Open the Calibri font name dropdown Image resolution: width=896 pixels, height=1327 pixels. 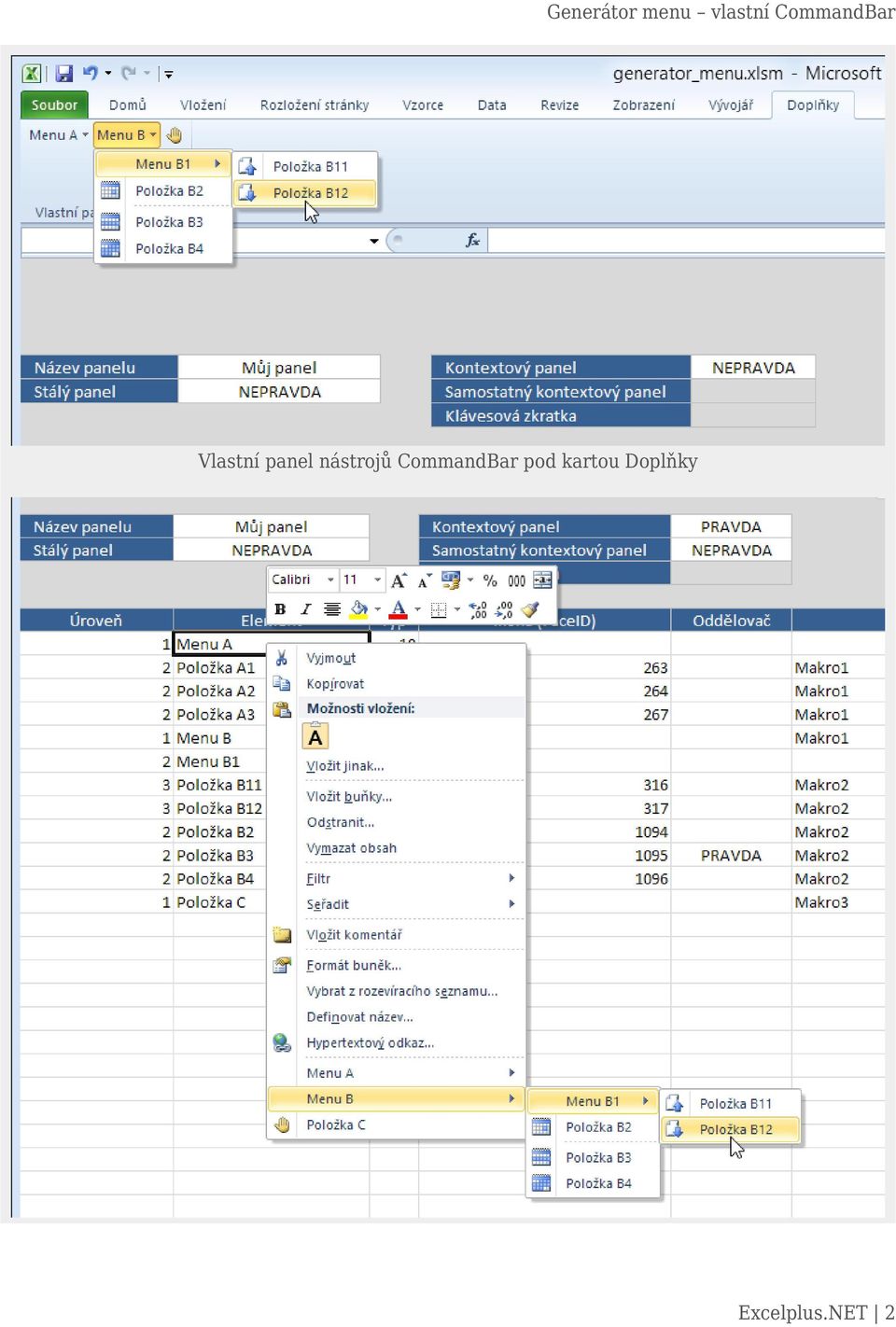(330, 580)
